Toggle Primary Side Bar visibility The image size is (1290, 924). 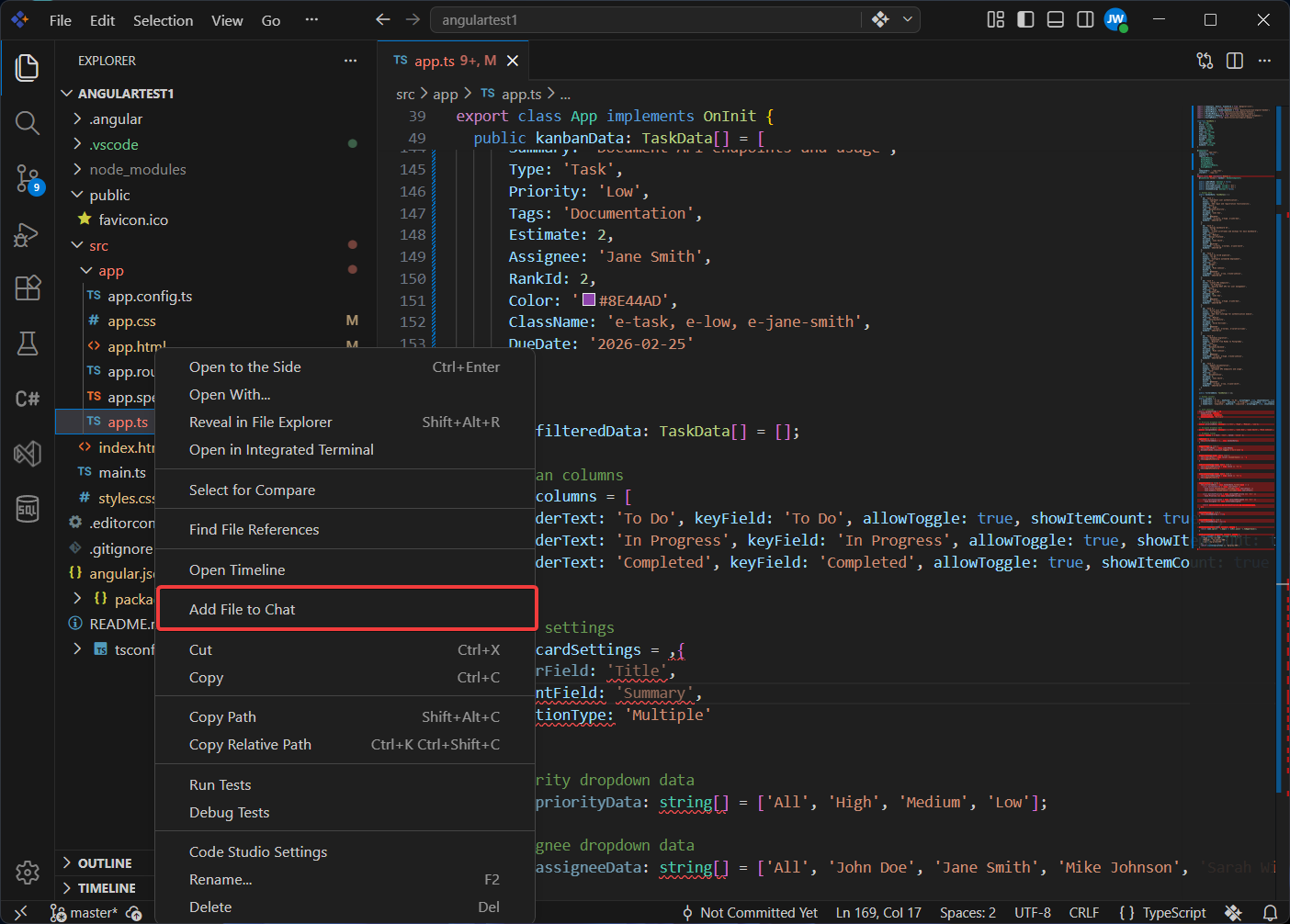[1026, 19]
